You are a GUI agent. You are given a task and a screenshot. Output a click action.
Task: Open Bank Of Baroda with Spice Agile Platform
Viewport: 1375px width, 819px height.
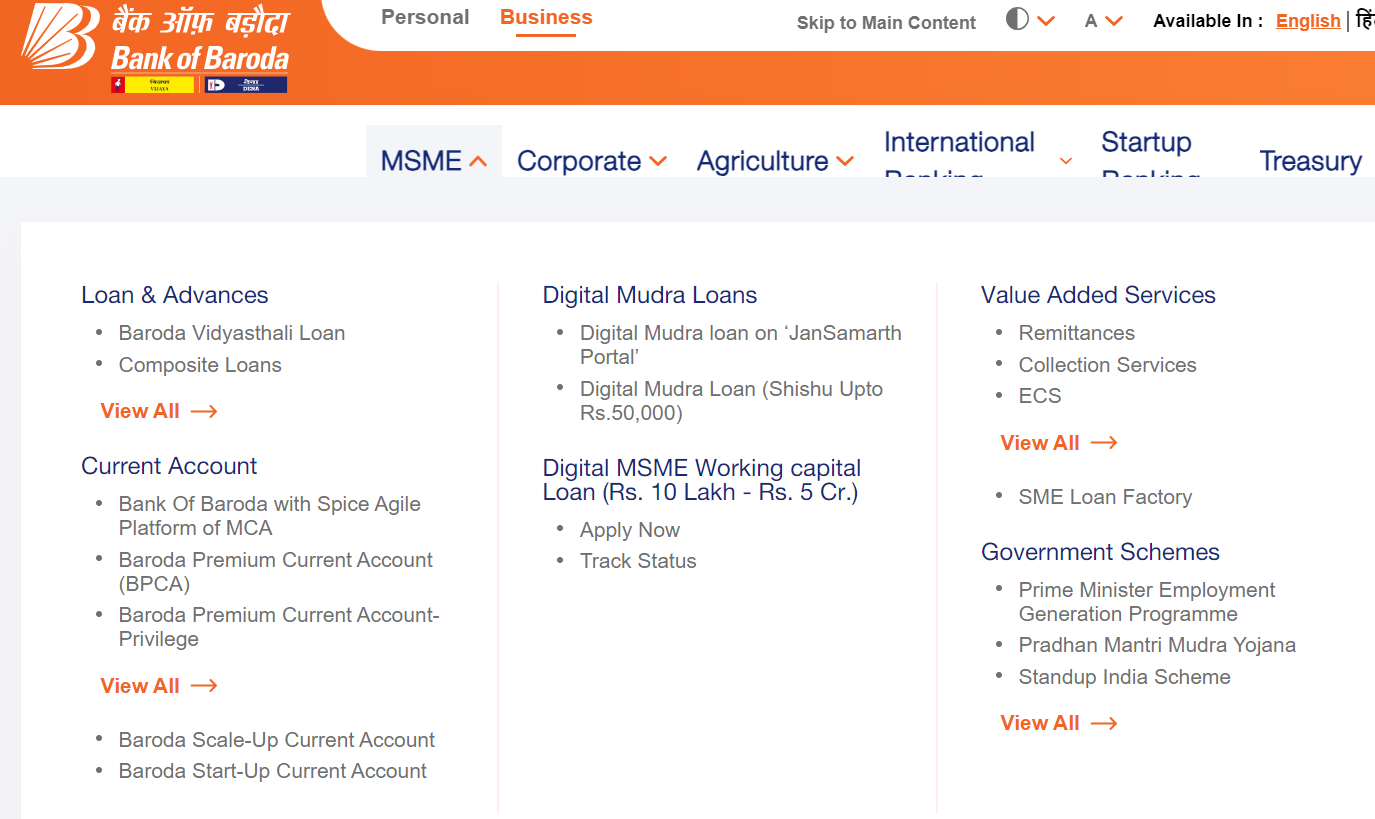point(270,516)
